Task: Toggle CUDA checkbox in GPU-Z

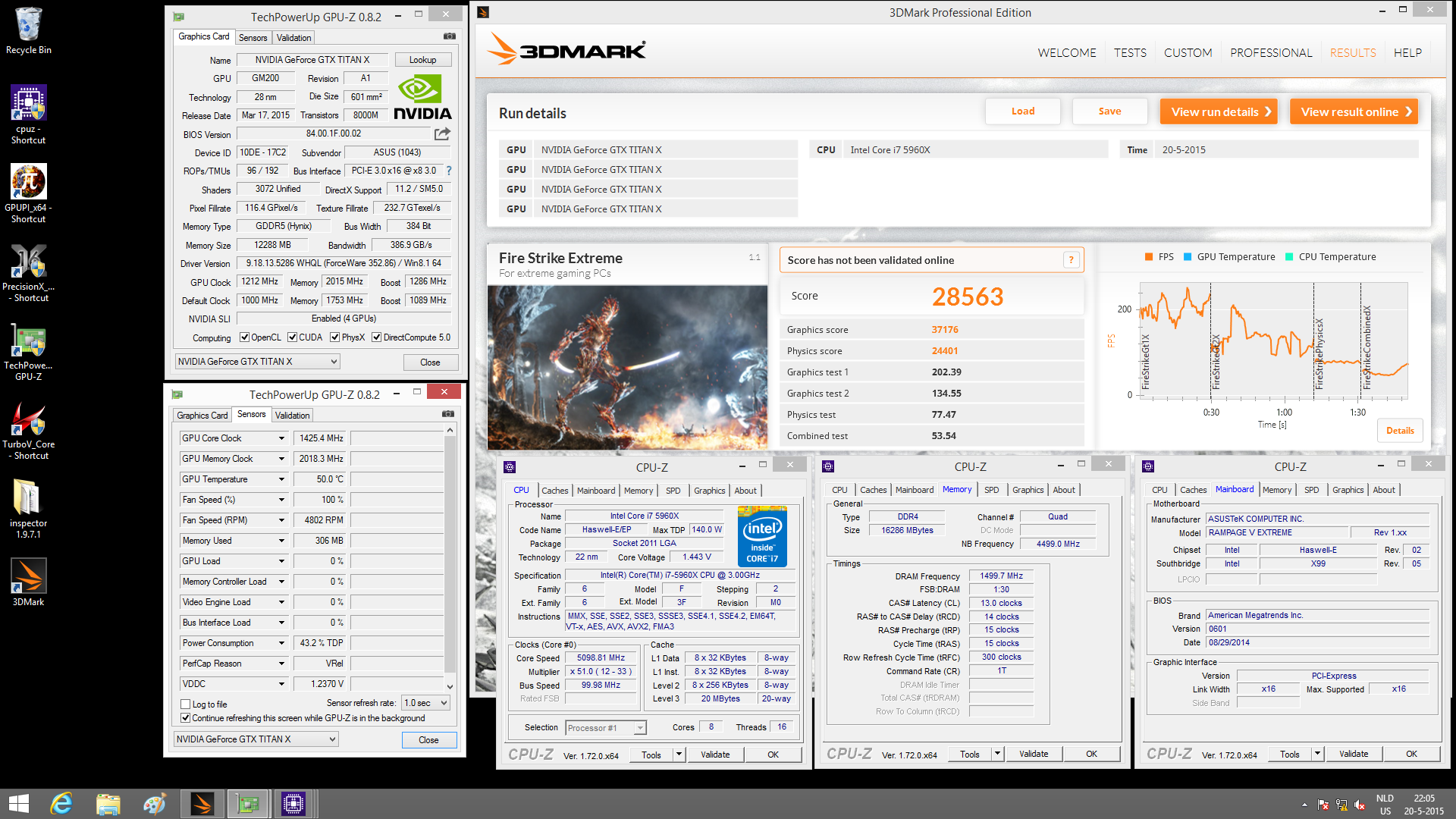Action: point(292,337)
